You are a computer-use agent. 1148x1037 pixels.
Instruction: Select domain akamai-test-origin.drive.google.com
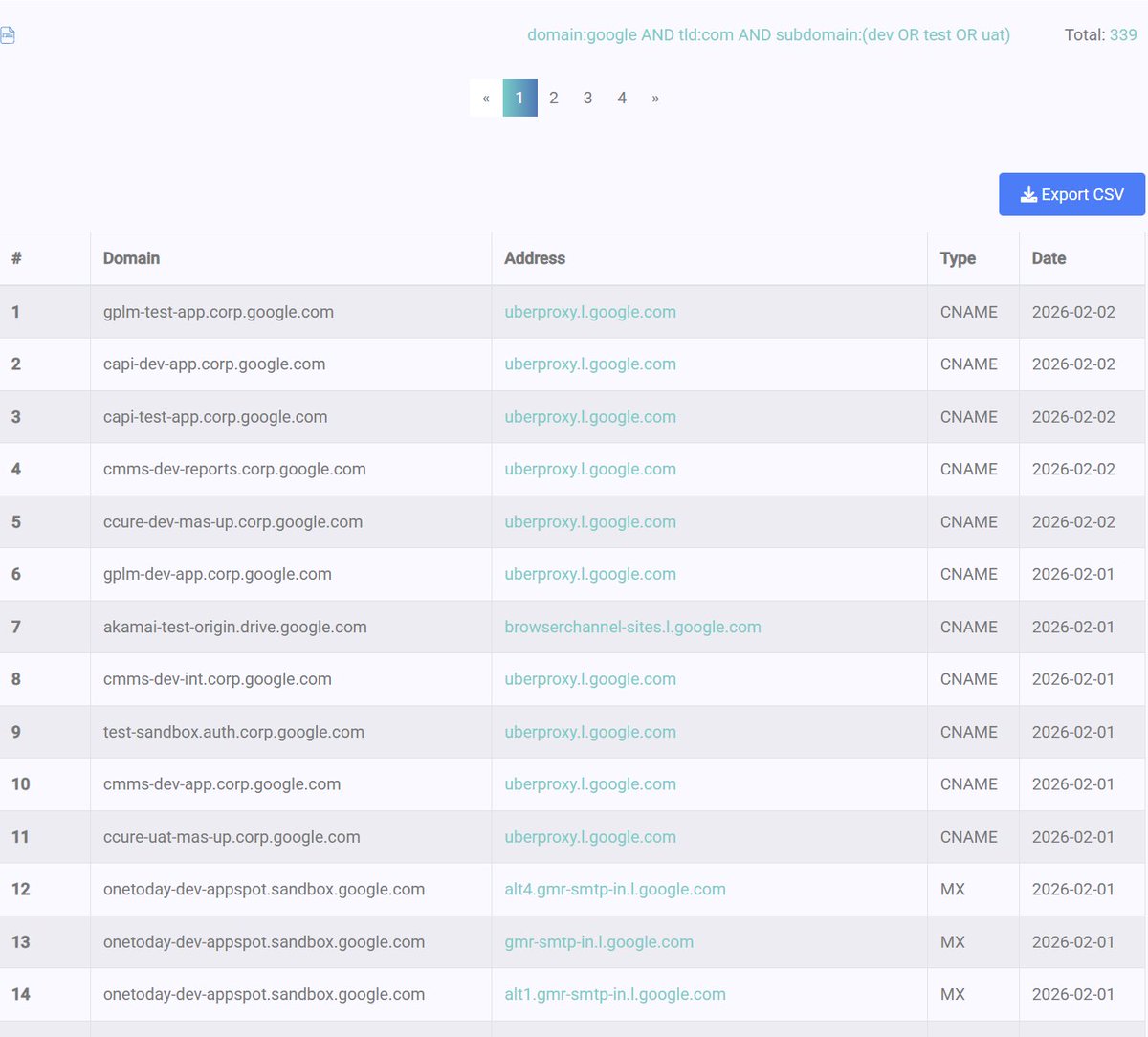235,627
